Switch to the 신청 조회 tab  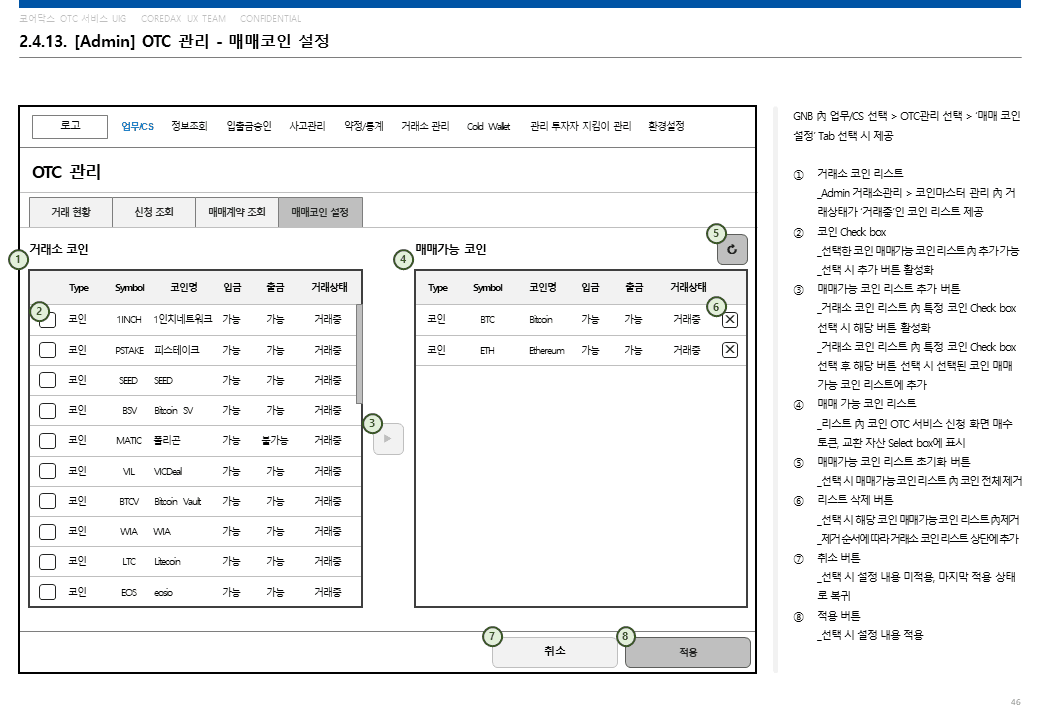(154, 212)
